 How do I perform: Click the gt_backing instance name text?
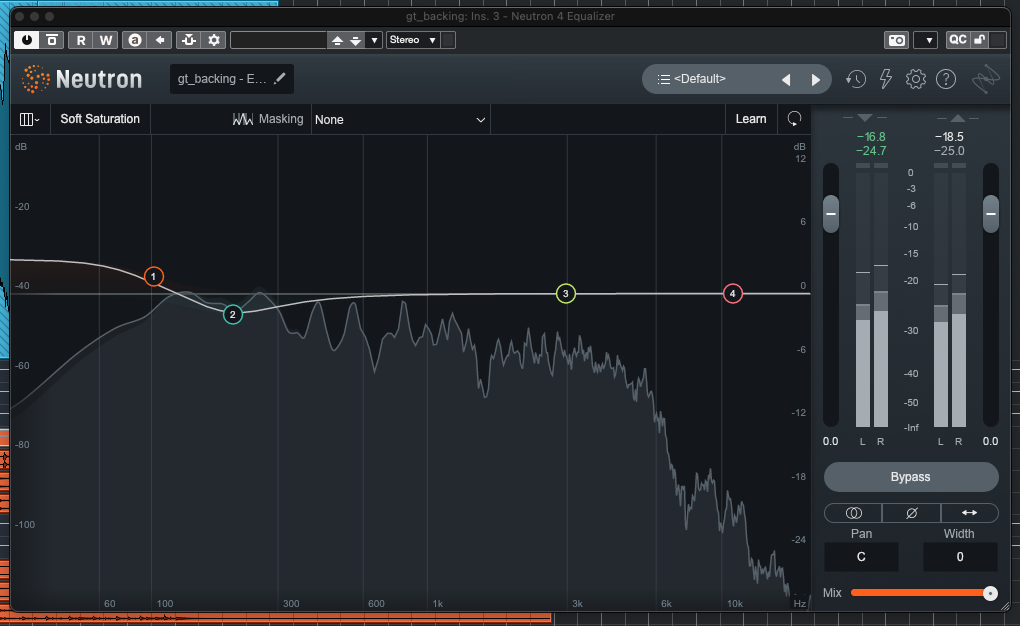(221, 79)
